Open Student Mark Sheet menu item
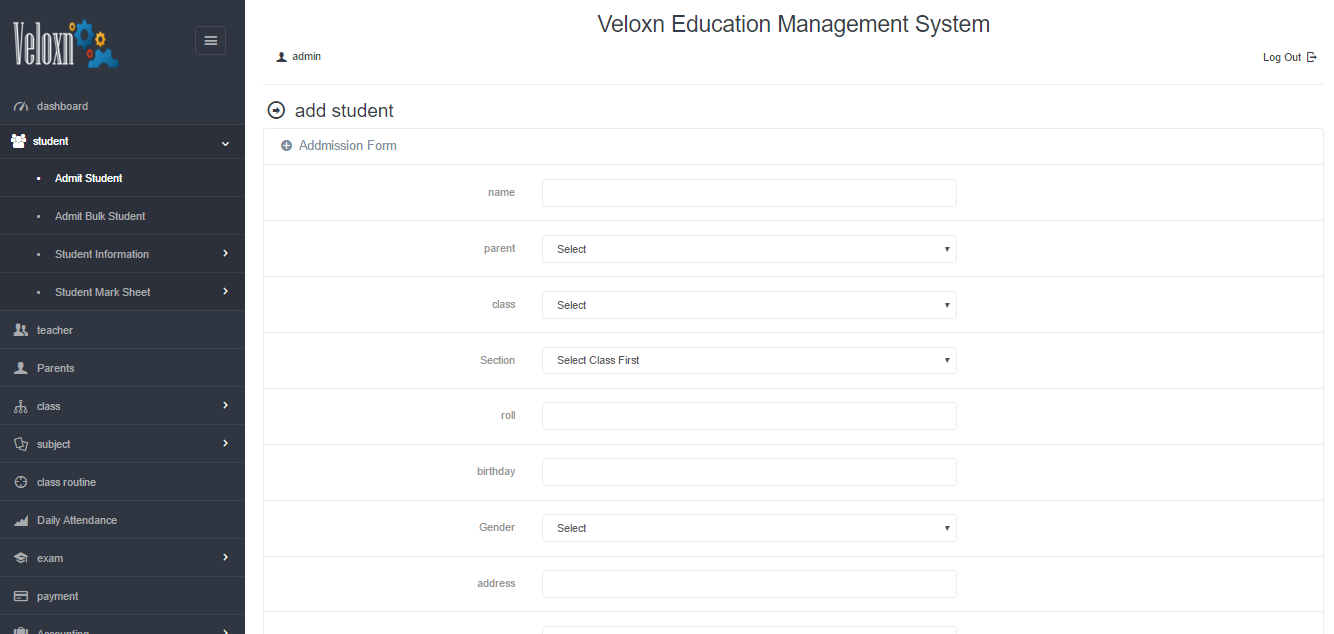 [x=102, y=292]
